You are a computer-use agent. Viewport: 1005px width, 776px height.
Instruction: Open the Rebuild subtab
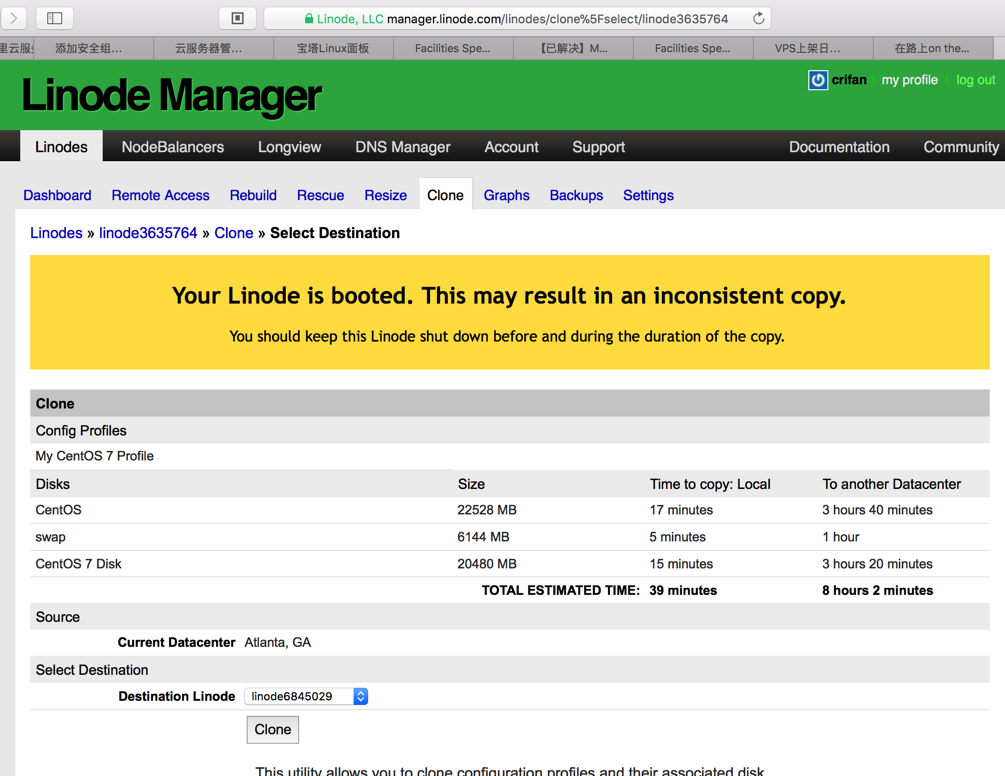(x=253, y=195)
